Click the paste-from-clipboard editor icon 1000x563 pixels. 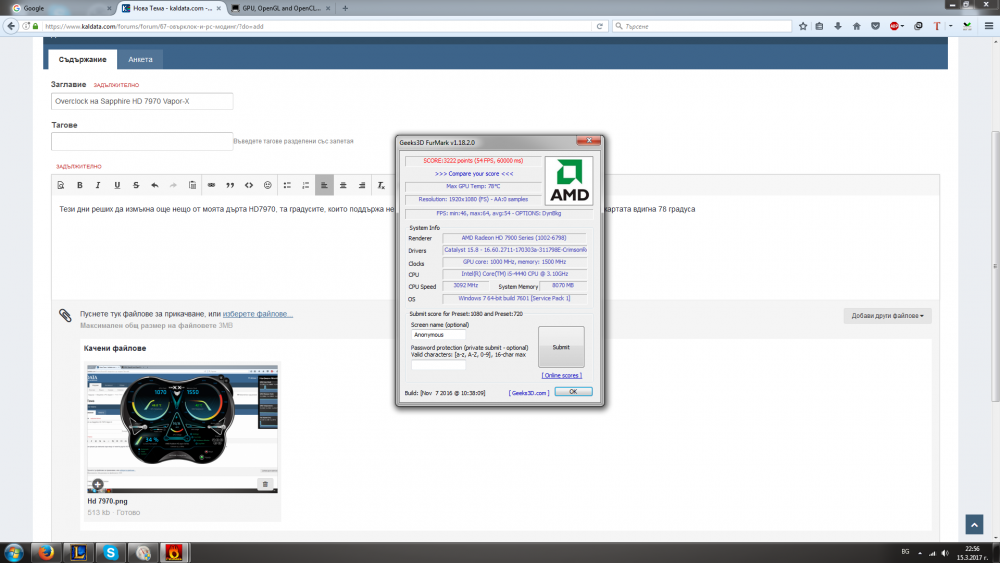click(x=192, y=186)
